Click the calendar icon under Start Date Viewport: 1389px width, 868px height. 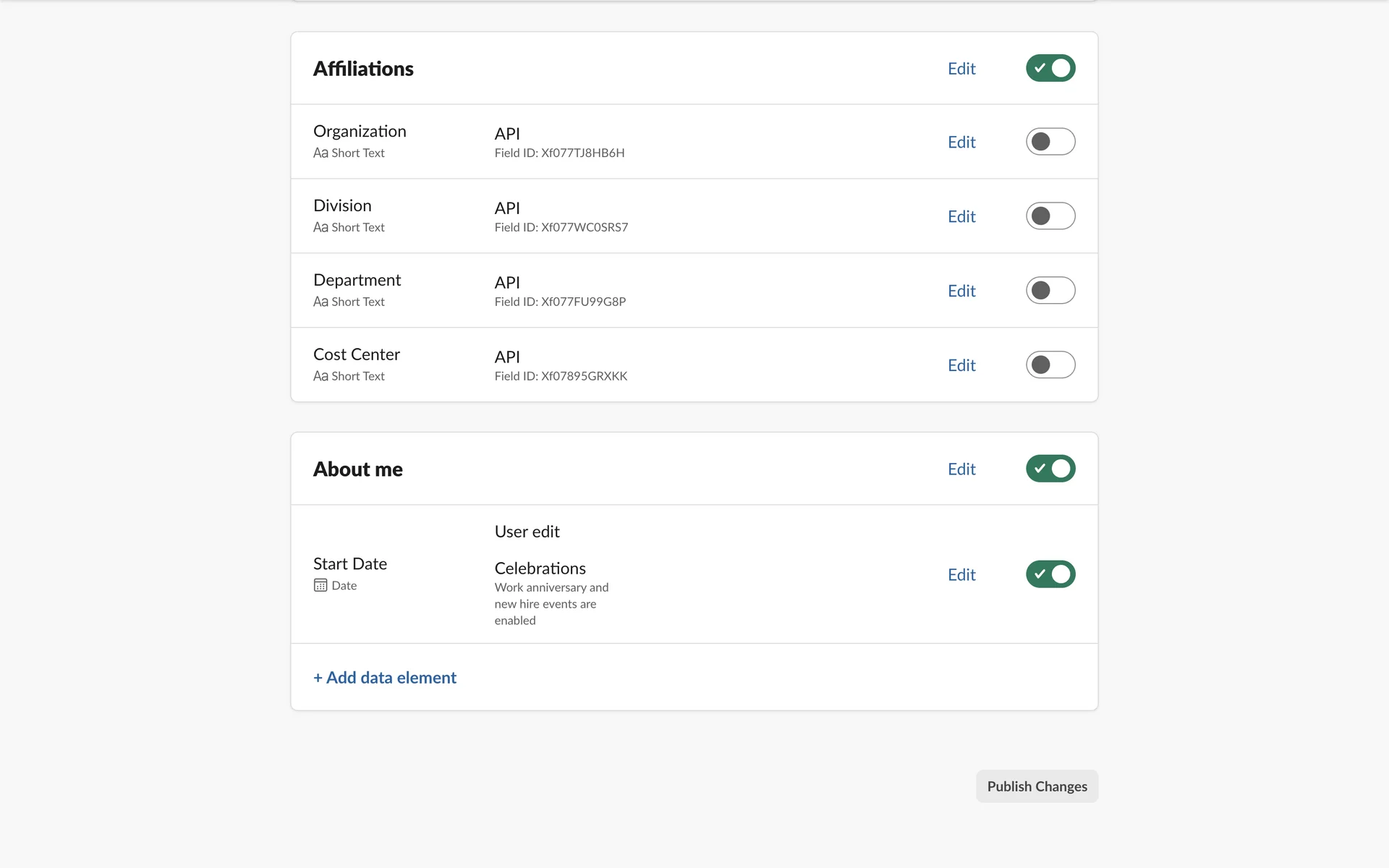pyautogui.click(x=320, y=585)
